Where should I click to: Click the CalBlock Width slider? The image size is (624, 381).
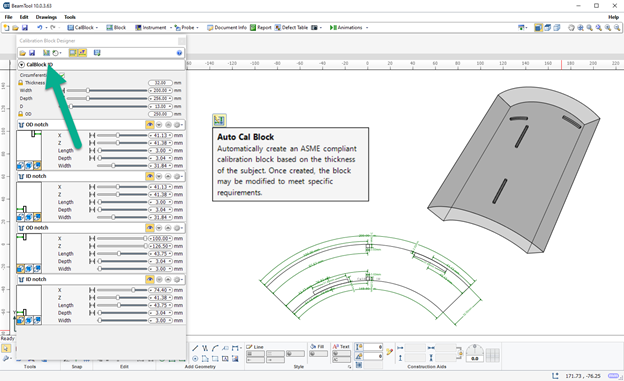tap(107, 90)
